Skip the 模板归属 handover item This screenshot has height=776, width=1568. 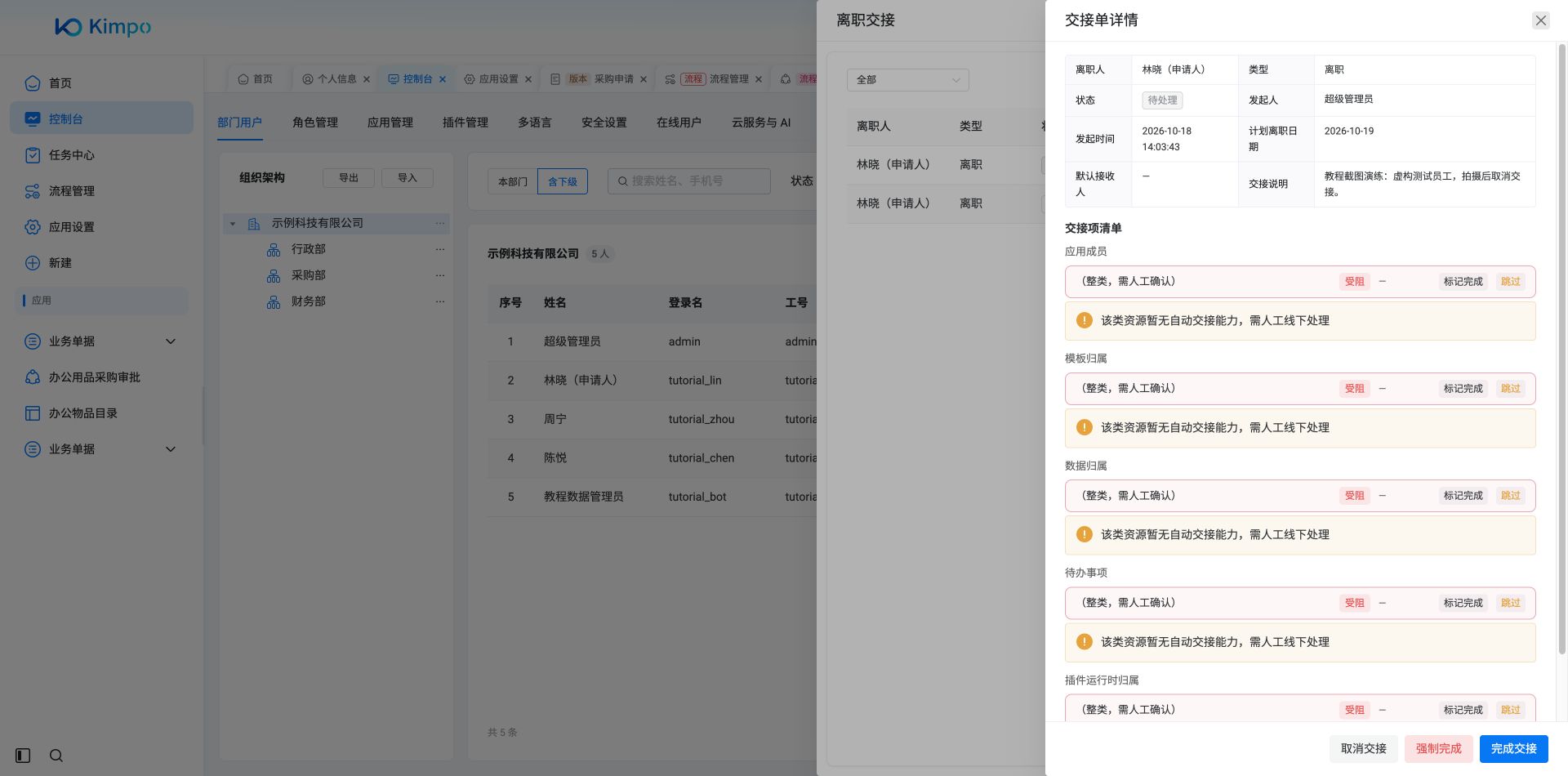1510,389
